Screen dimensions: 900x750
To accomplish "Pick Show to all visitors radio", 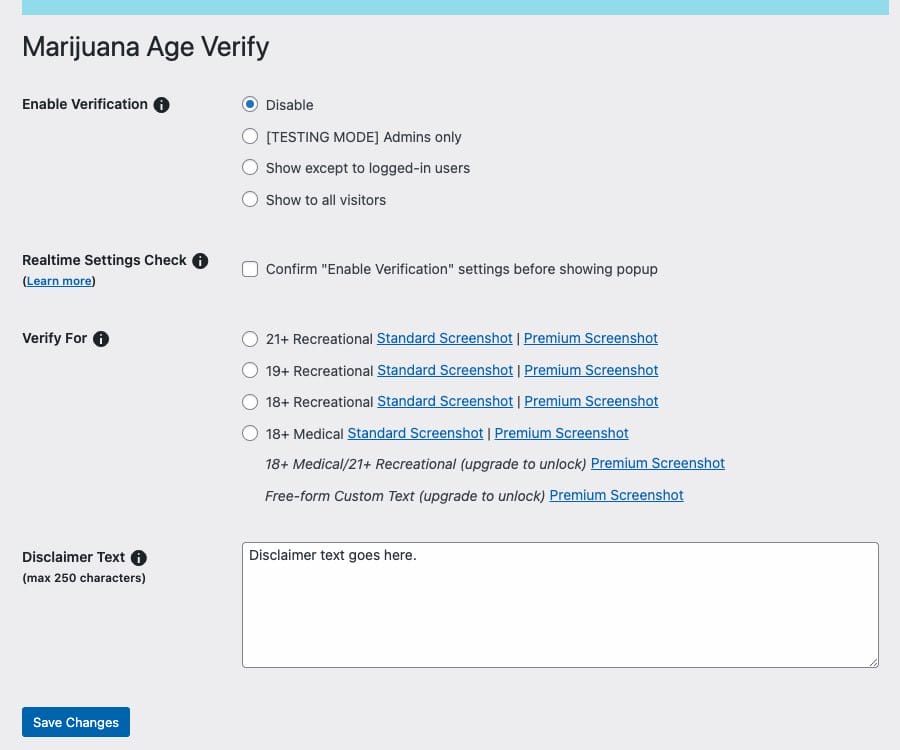I will 250,200.
